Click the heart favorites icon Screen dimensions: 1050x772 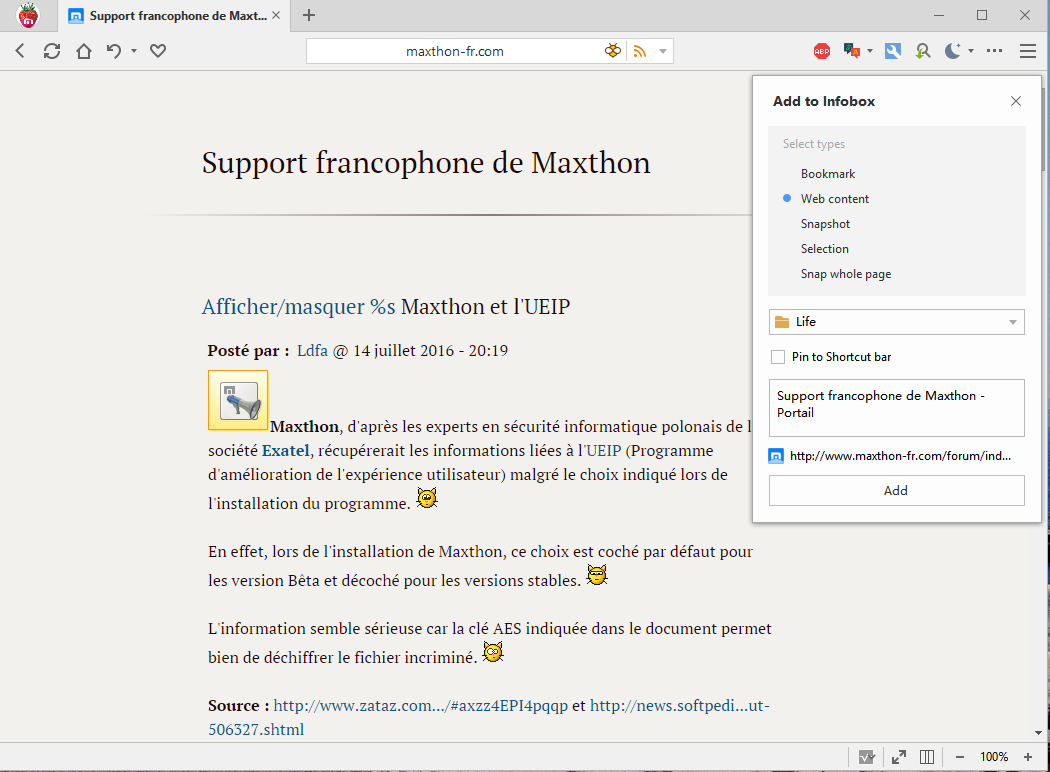pyautogui.click(x=158, y=51)
